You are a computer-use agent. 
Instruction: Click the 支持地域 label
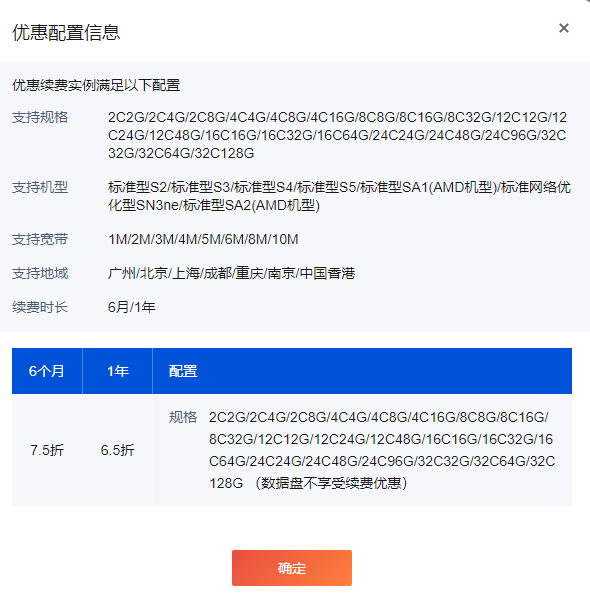tap(40, 273)
